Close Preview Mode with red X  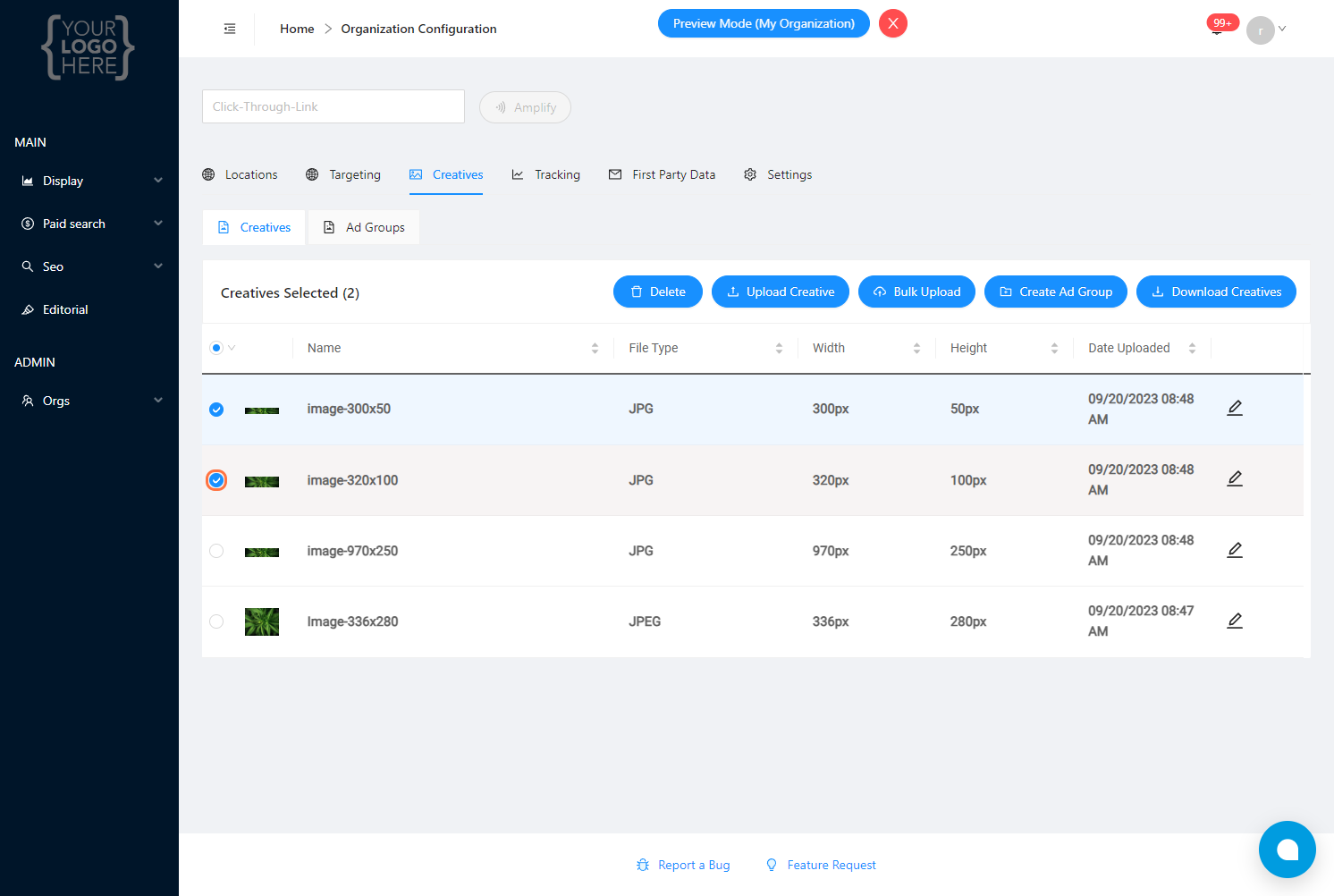(x=892, y=23)
